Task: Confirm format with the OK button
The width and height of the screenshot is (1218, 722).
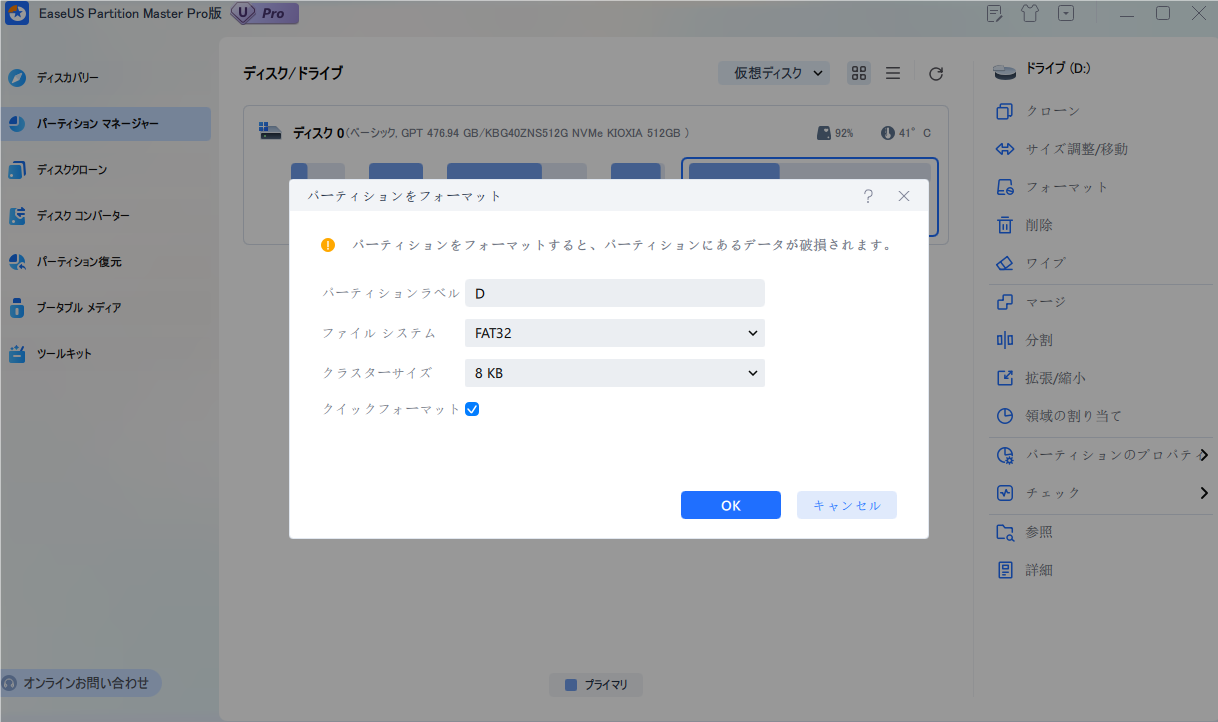Action: click(x=730, y=505)
